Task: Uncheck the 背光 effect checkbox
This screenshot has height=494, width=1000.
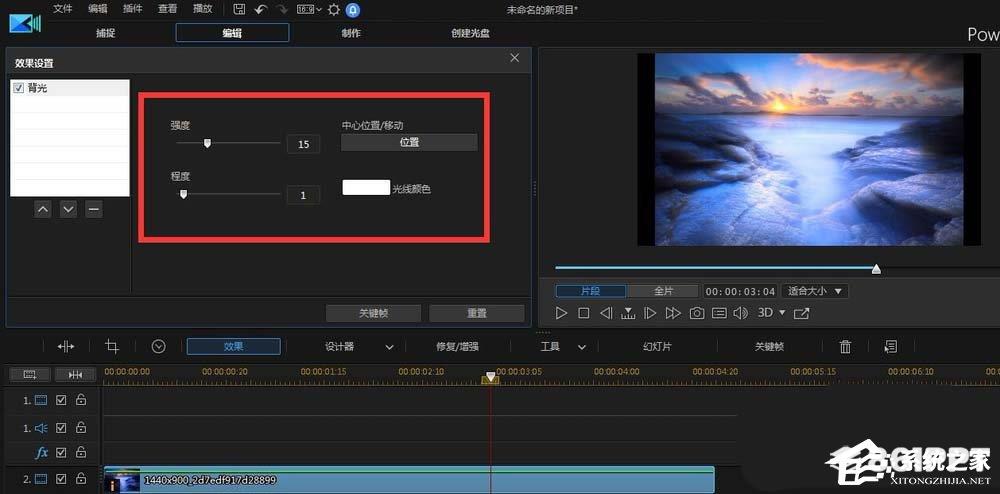Action: pos(18,88)
